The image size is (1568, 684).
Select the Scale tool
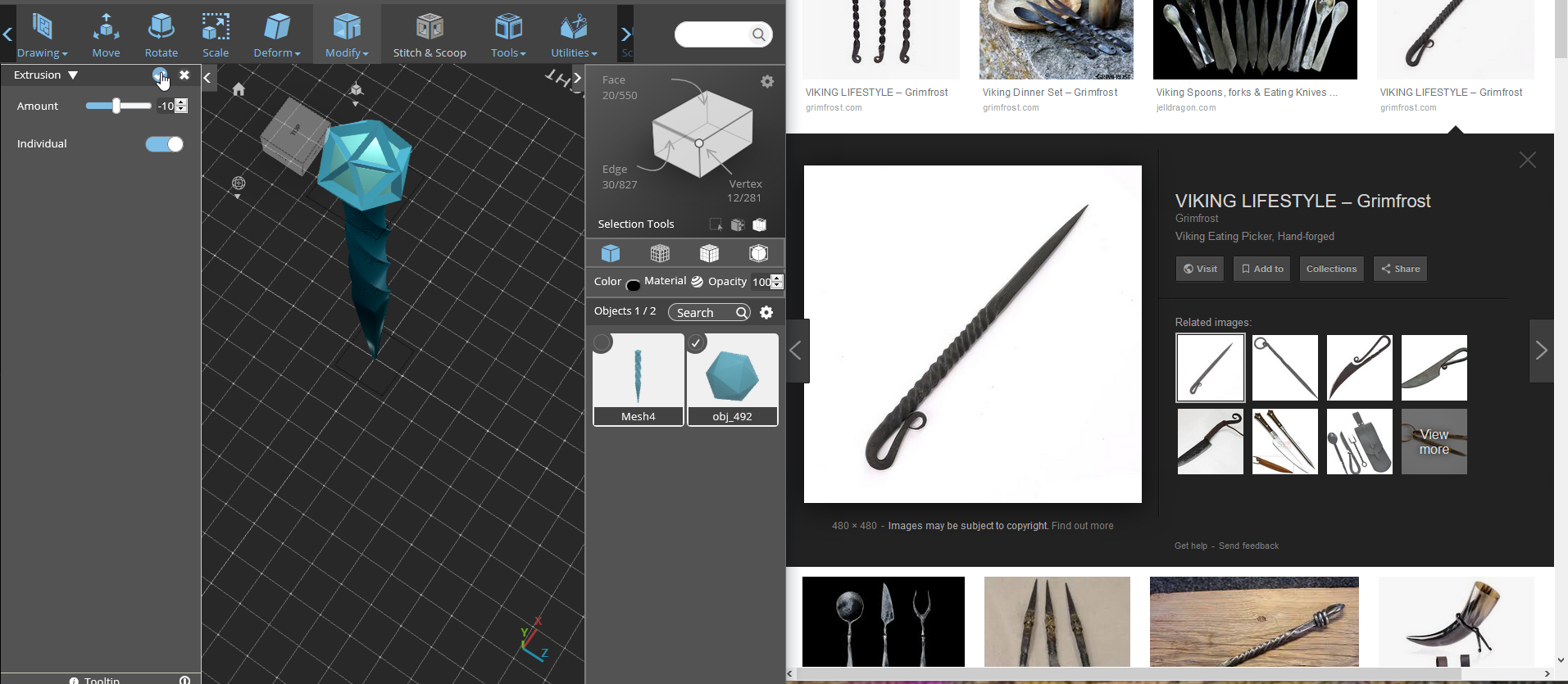point(216,34)
